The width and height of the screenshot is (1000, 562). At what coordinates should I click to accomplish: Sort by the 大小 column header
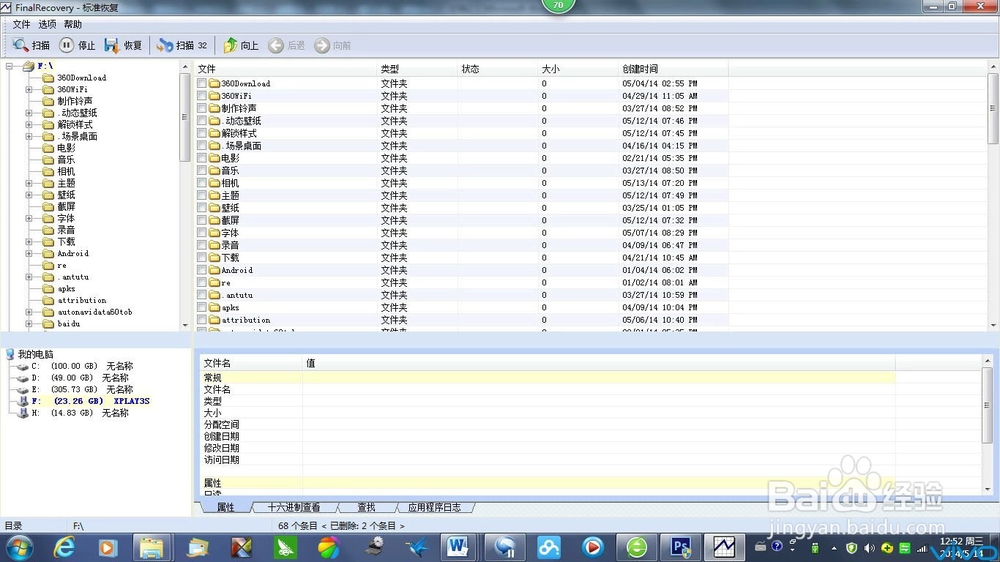click(578, 69)
